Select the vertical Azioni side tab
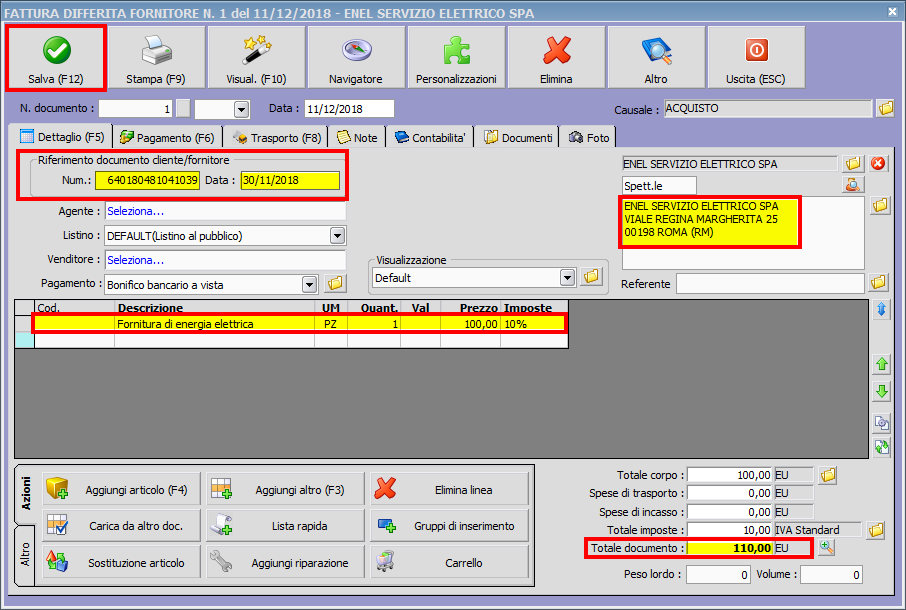Screen dimensions: 906x610 pyautogui.click(x=25, y=494)
